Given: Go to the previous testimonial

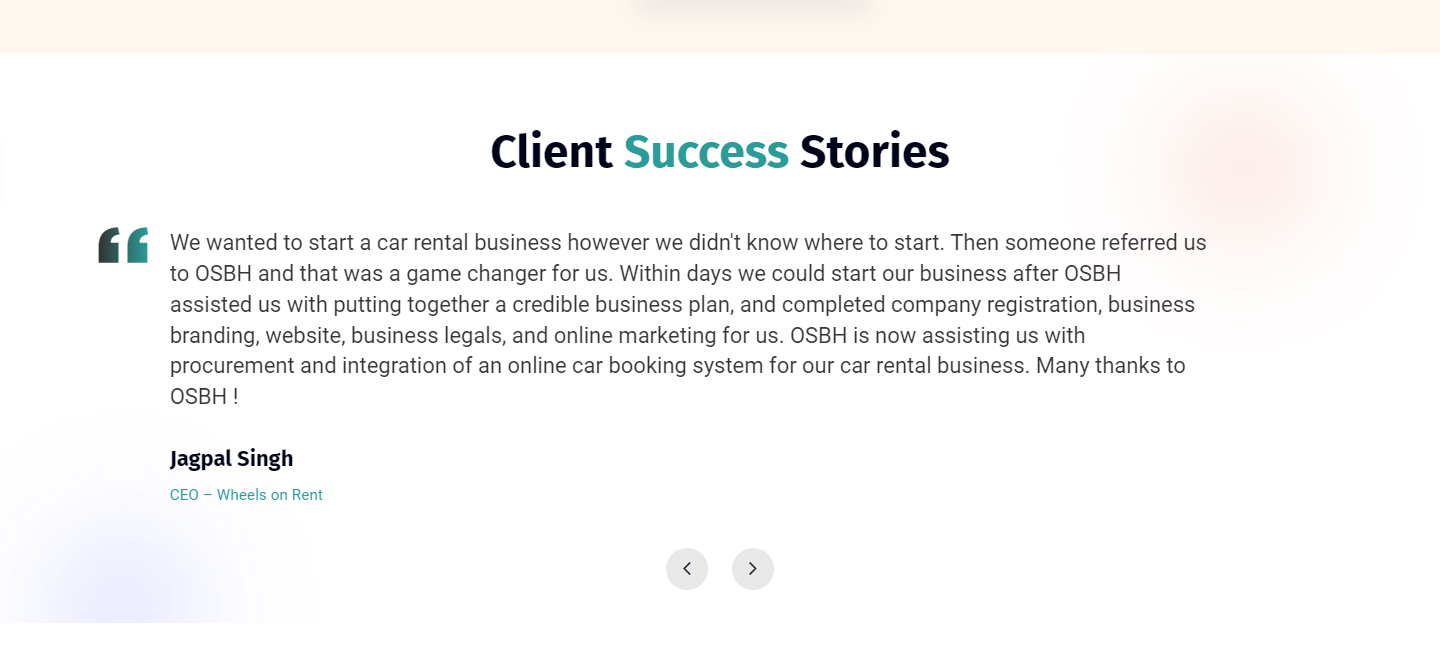Looking at the screenshot, I should pyautogui.click(x=687, y=569).
